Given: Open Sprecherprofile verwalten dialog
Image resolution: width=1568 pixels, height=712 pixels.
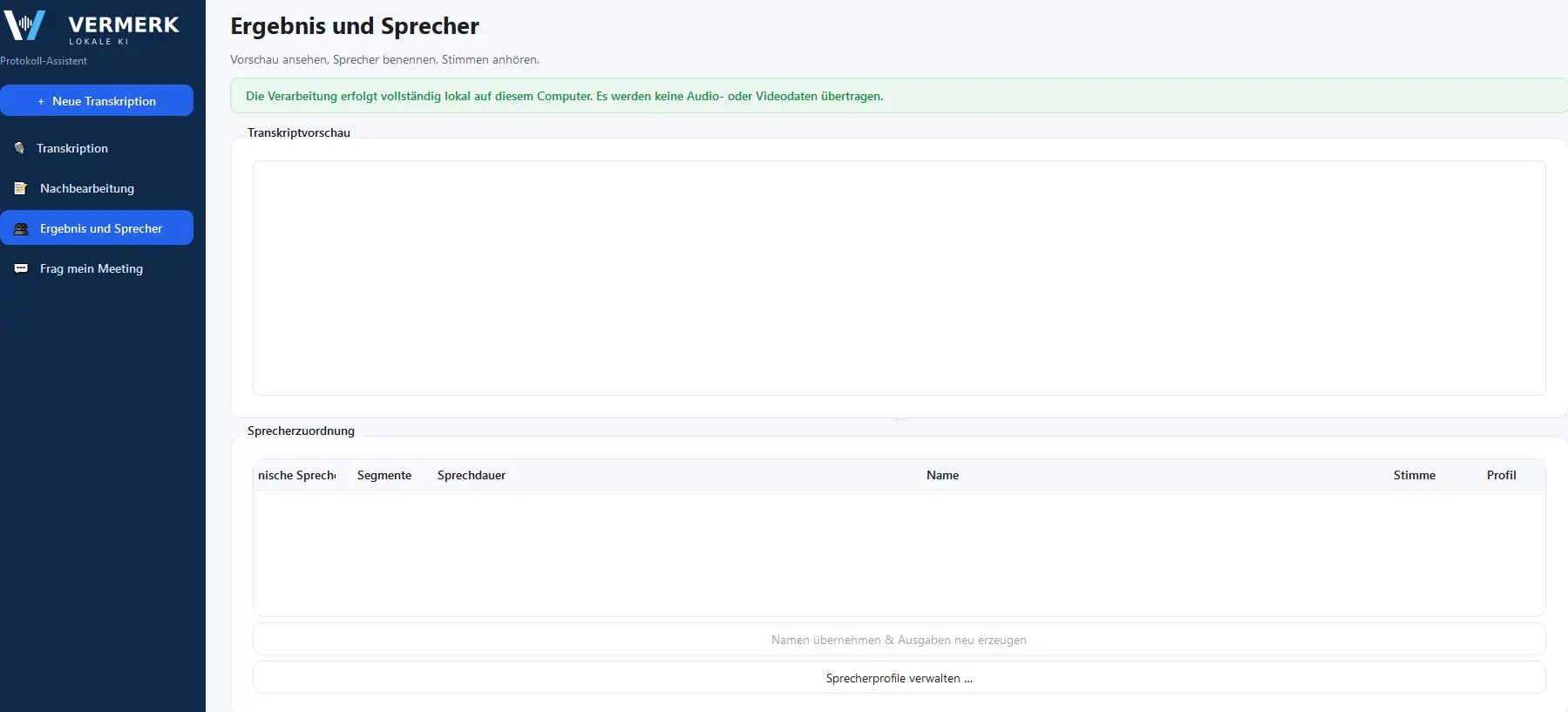Looking at the screenshot, I should coord(899,678).
